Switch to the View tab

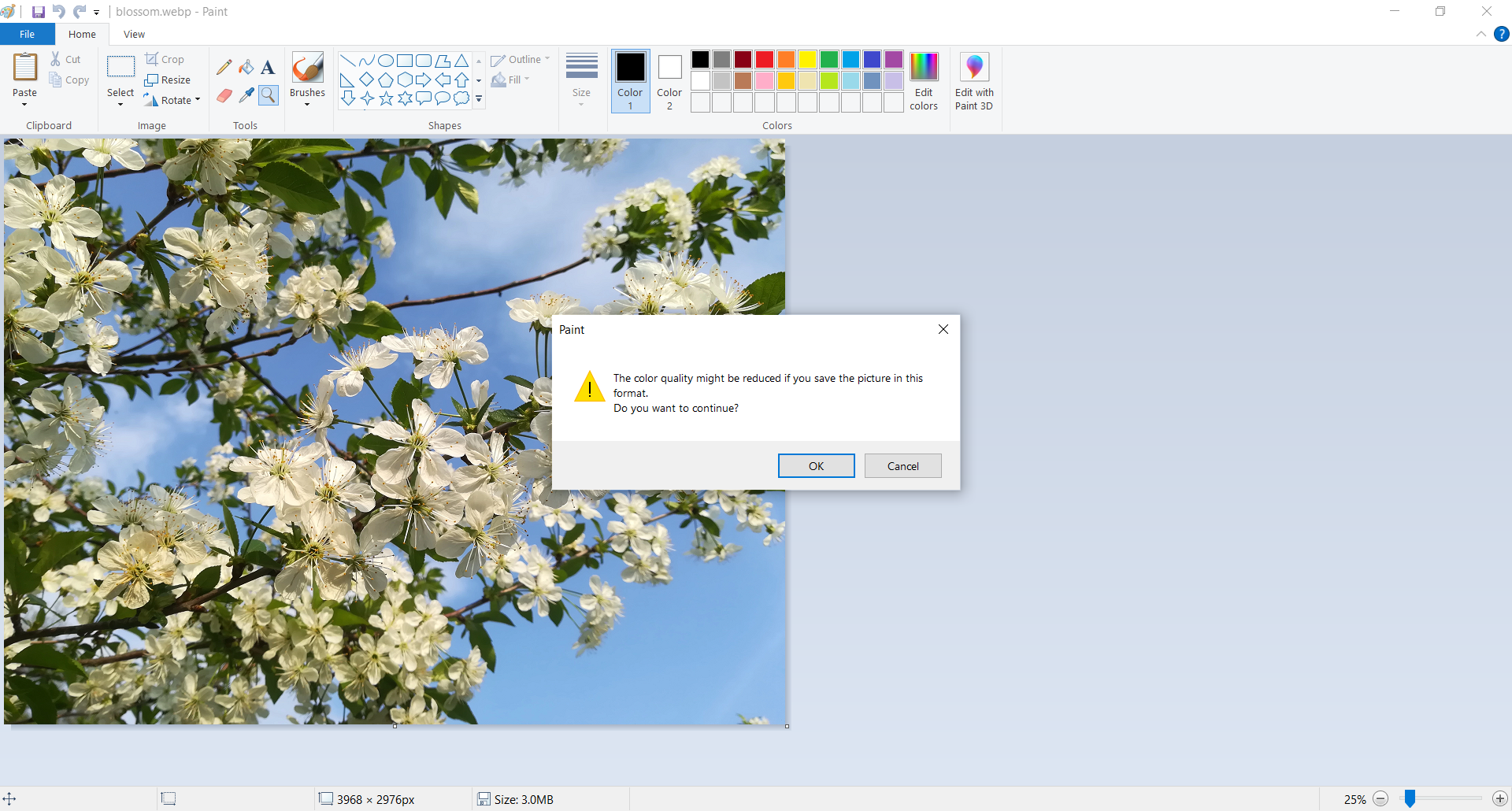pos(134,34)
